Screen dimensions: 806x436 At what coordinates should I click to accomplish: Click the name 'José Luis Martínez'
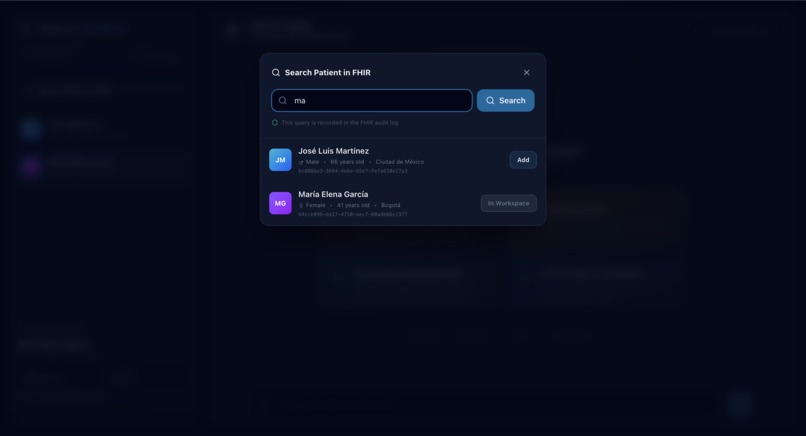(x=334, y=151)
